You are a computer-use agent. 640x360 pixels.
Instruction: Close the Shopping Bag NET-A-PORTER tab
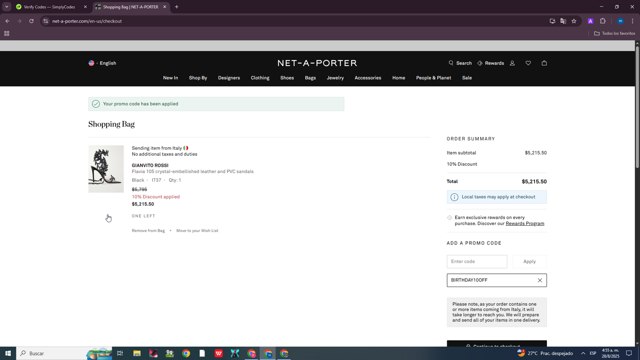pyautogui.click(x=164, y=7)
